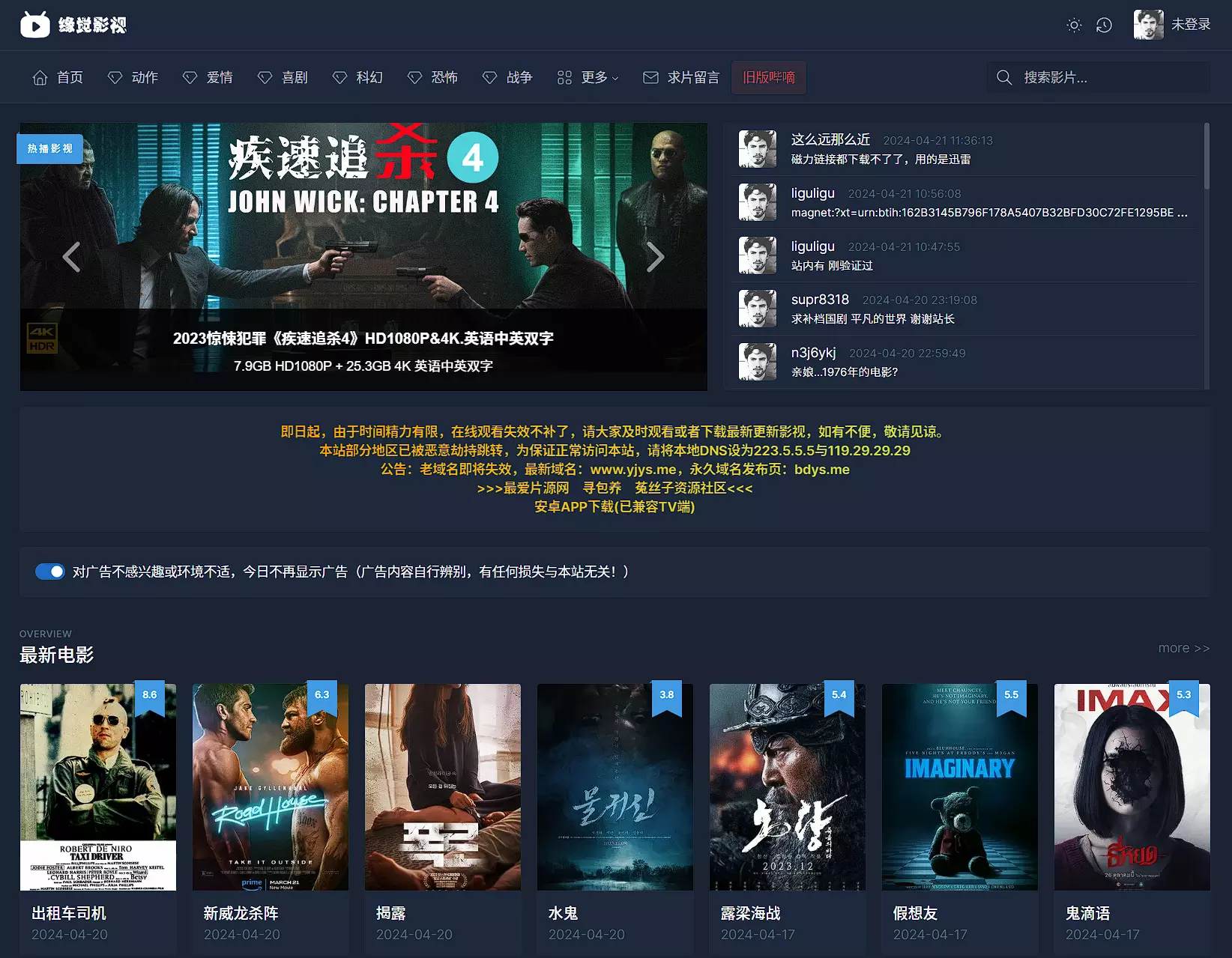Click the site logo play icon
Screen dimensions: 1232x958
click(34, 25)
